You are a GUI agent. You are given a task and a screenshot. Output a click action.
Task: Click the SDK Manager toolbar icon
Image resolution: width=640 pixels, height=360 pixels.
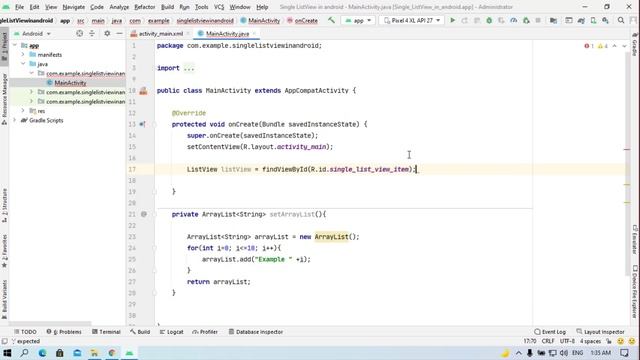(605, 20)
